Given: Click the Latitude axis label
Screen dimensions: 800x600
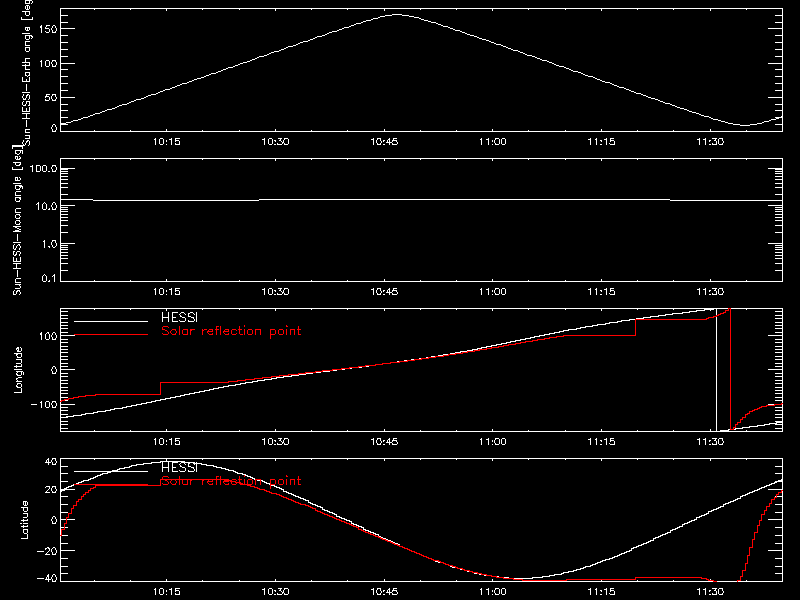Looking at the screenshot, I should [24, 520].
